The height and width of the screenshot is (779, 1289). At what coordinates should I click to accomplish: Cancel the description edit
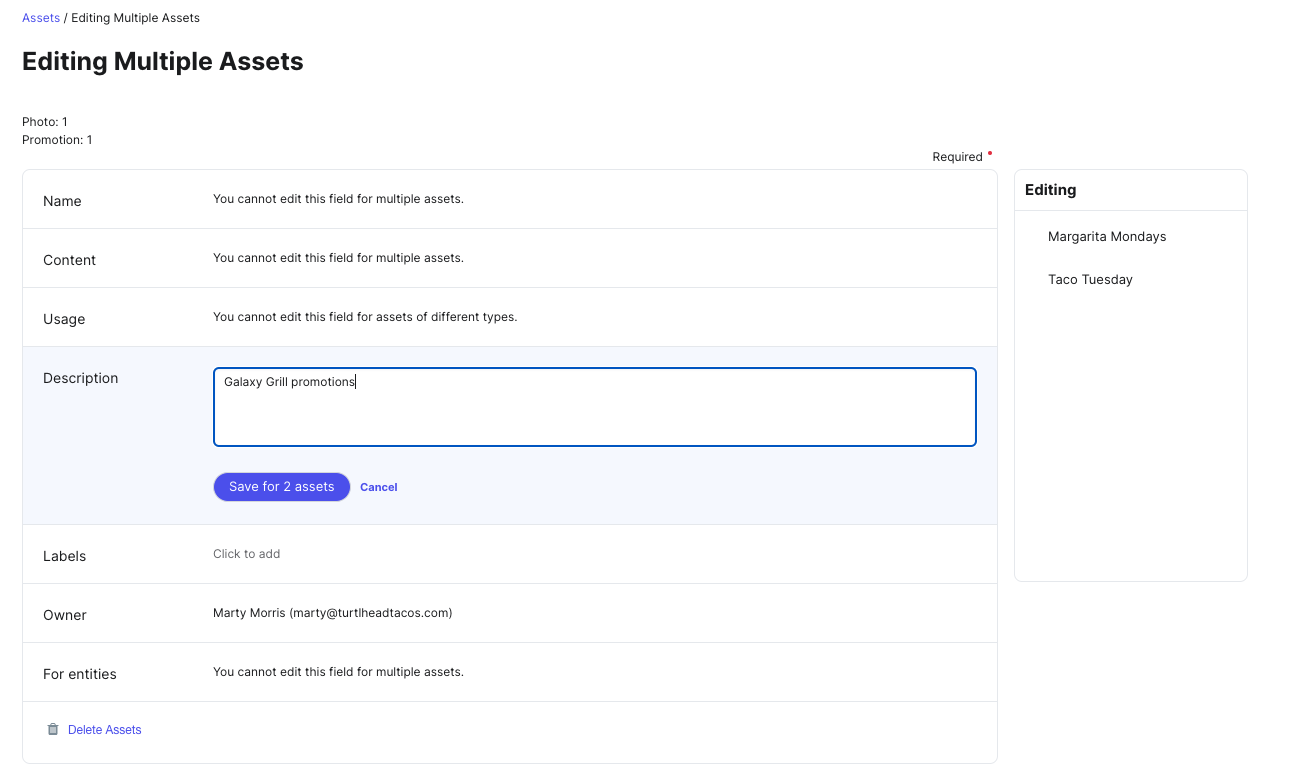coord(378,487)
